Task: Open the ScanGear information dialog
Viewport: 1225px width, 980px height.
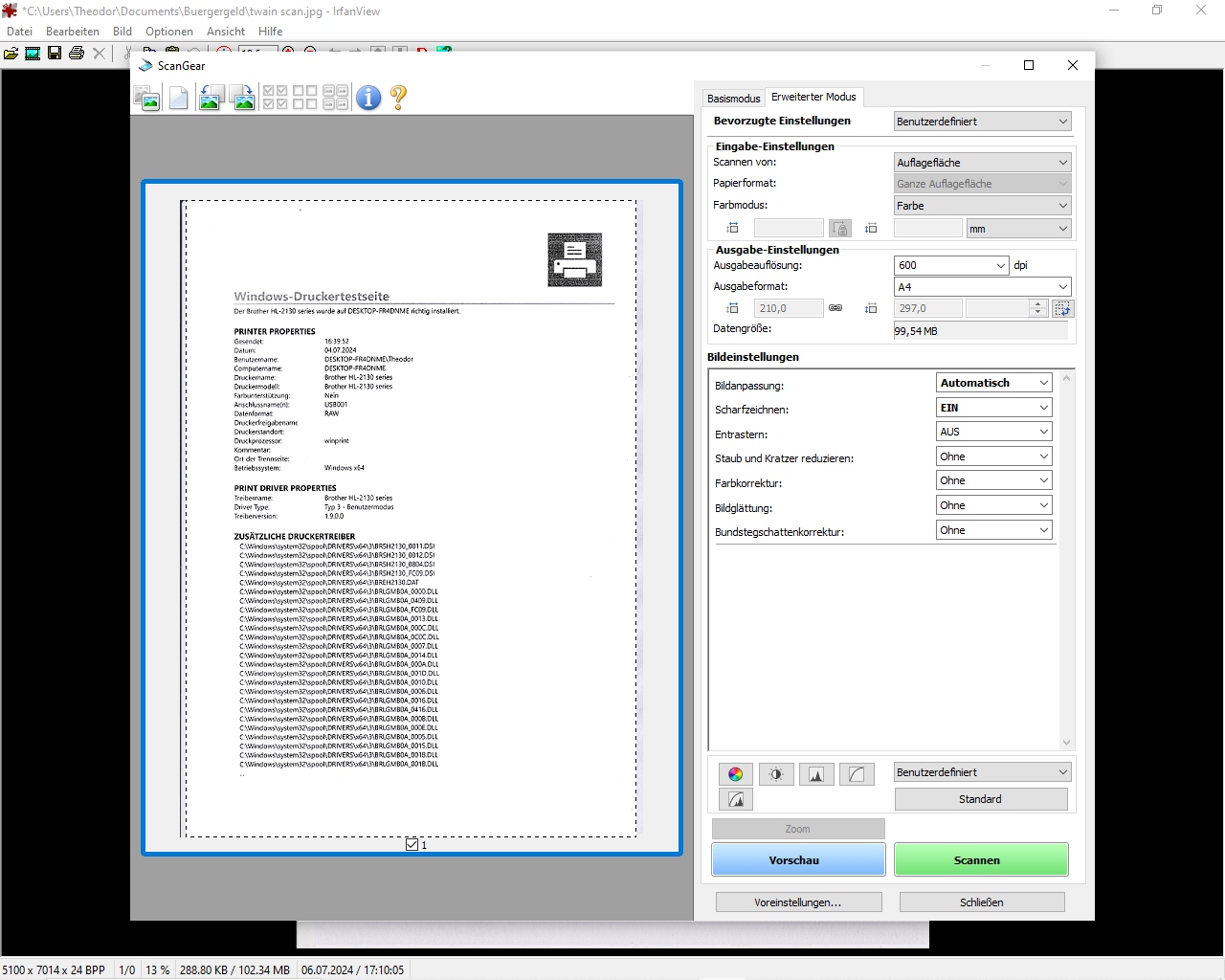Action: 368,98
